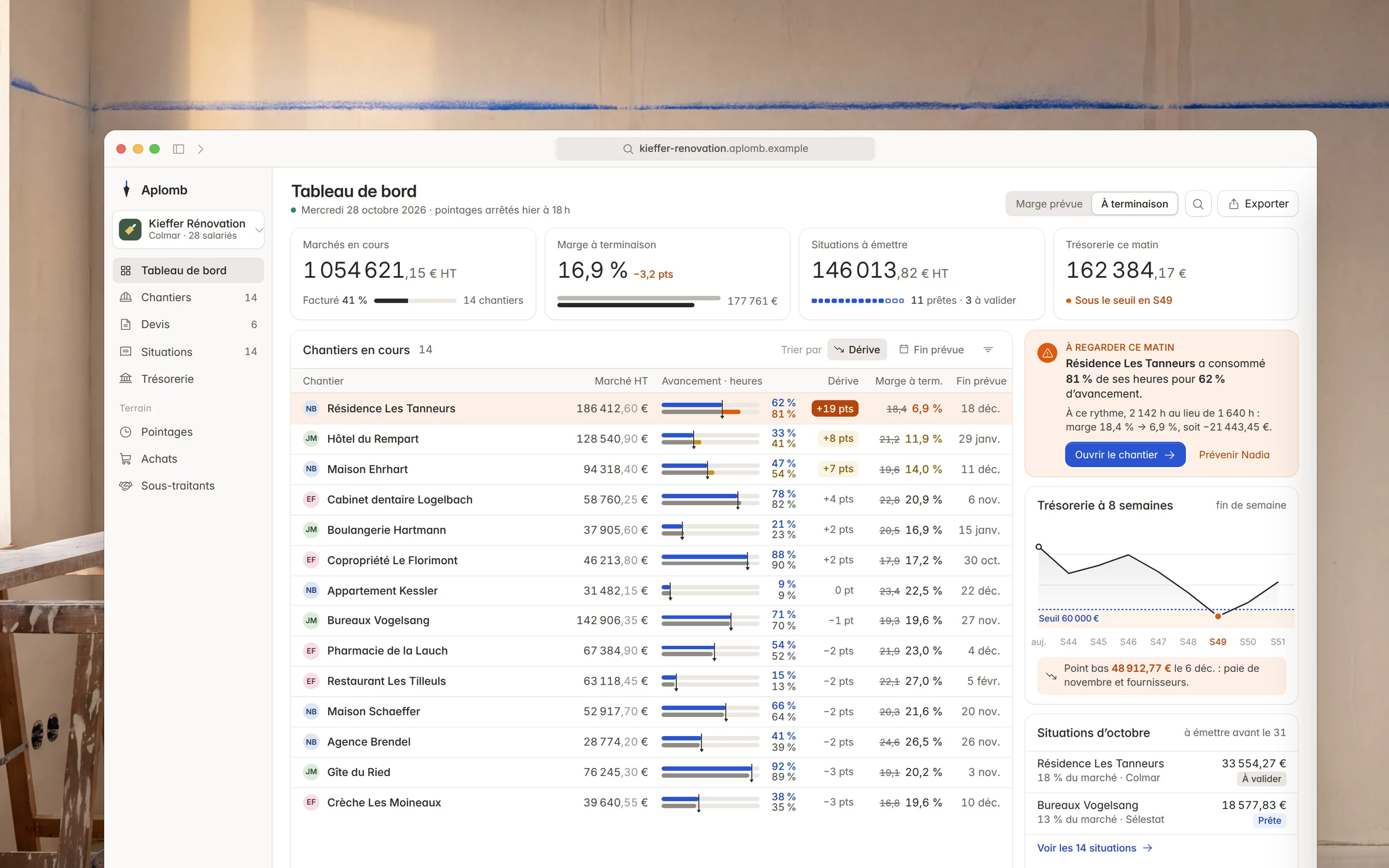The height and width of the screenshot is (868, 1389).
Task: Click the warning triangle alert icon
Action: (1047, 352)
